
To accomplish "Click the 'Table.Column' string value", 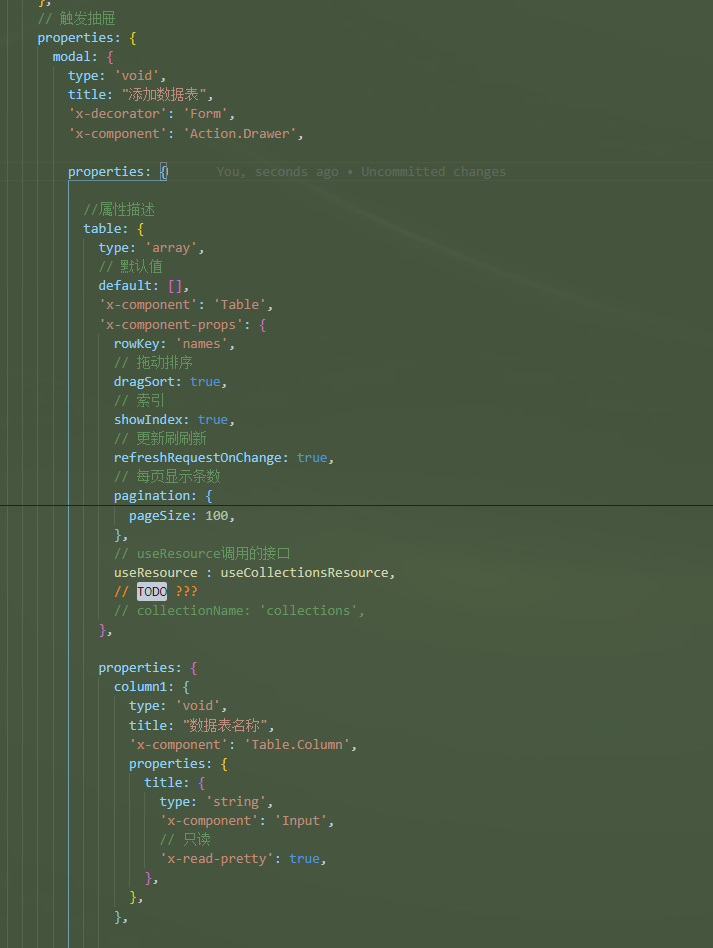I will pyautogui.click(x=296, y=745).
